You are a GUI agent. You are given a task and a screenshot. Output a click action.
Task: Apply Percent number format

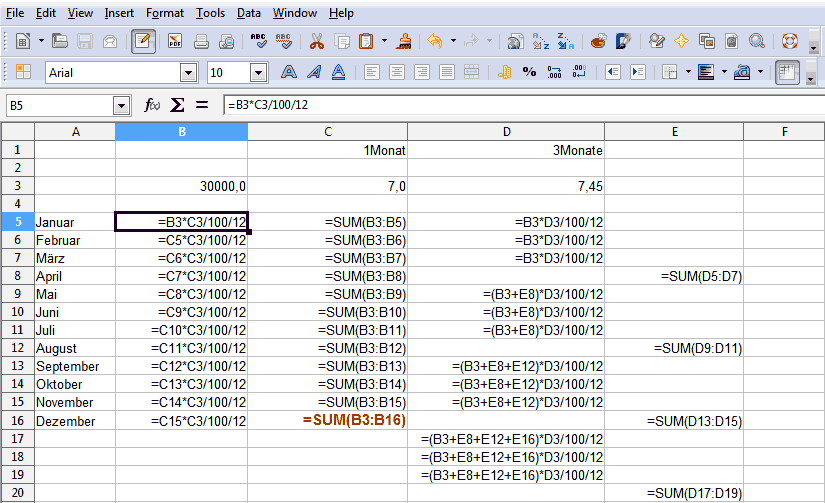529,72
